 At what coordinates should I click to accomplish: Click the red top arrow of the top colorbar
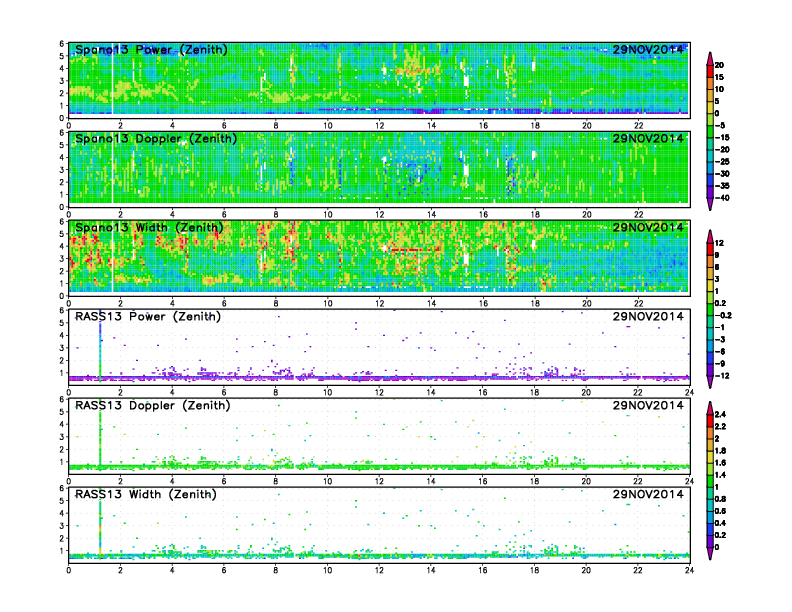[709, 55]
